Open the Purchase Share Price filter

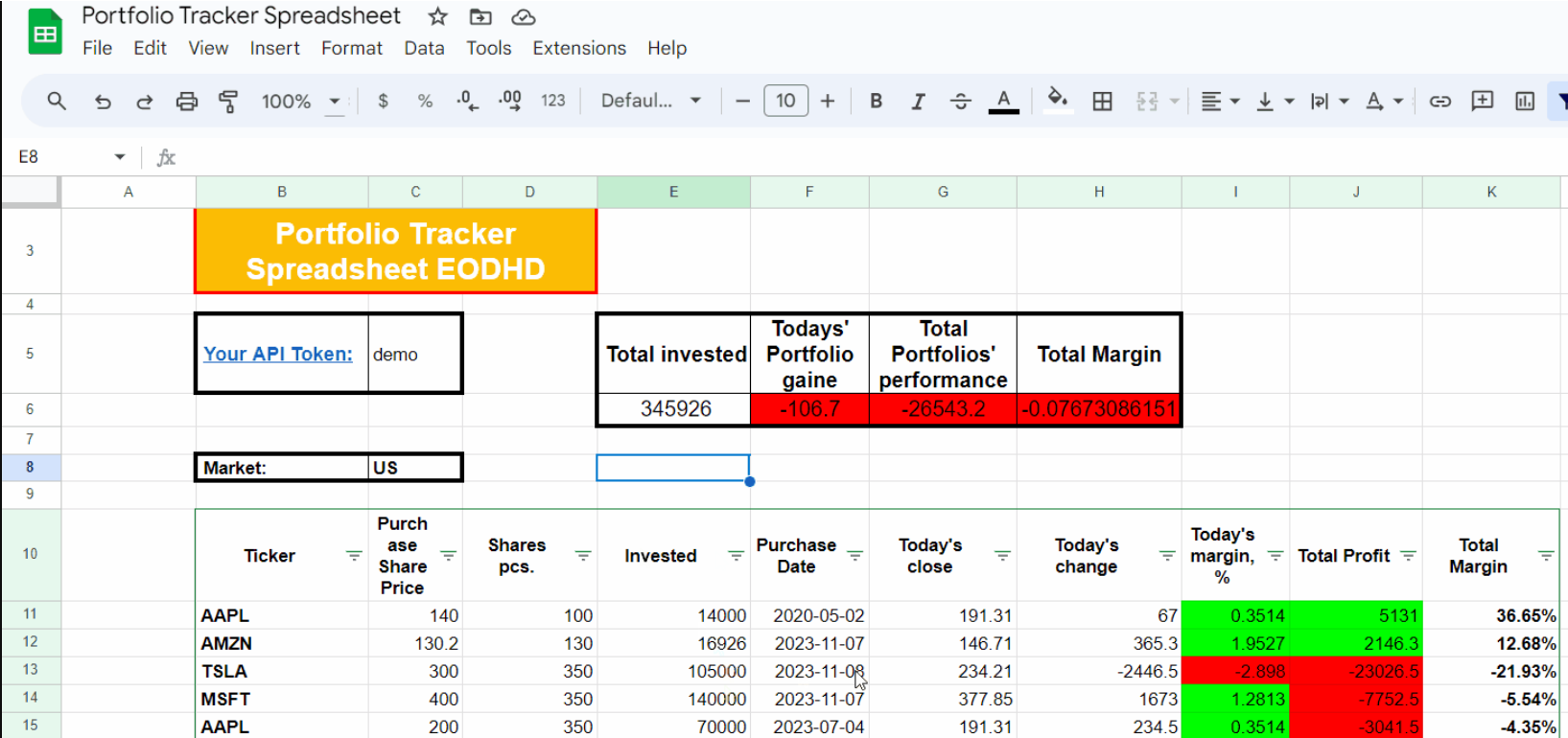pos(448,556)
